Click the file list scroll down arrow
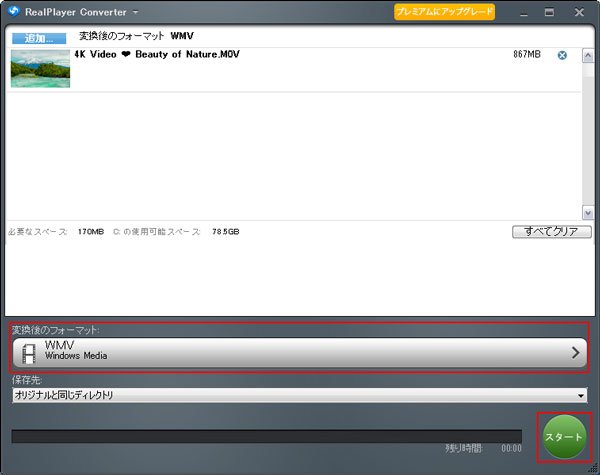The image size is (600, 475). (x=588, y=212)
